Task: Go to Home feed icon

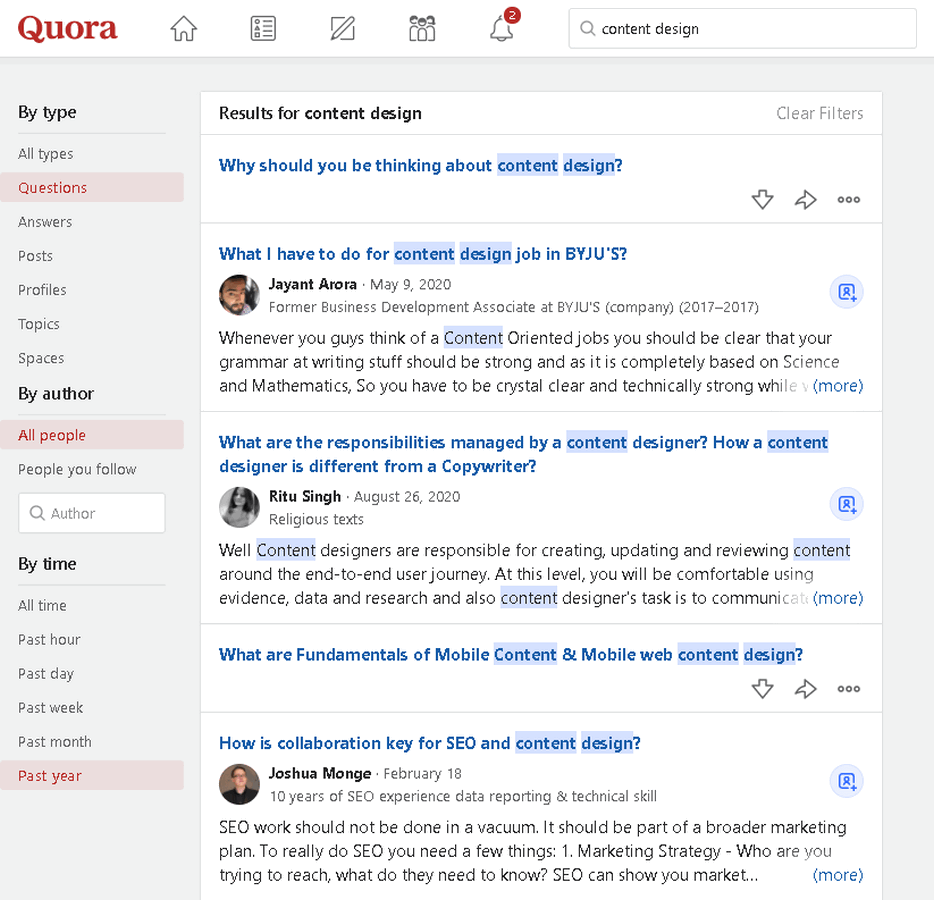Action: tap(183, 28)
